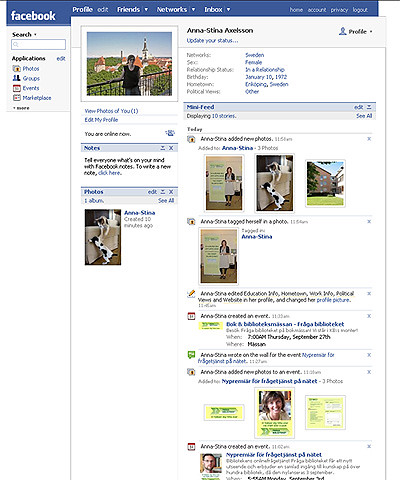
Task: Close the Photos box with X
Action: point(171,192)
